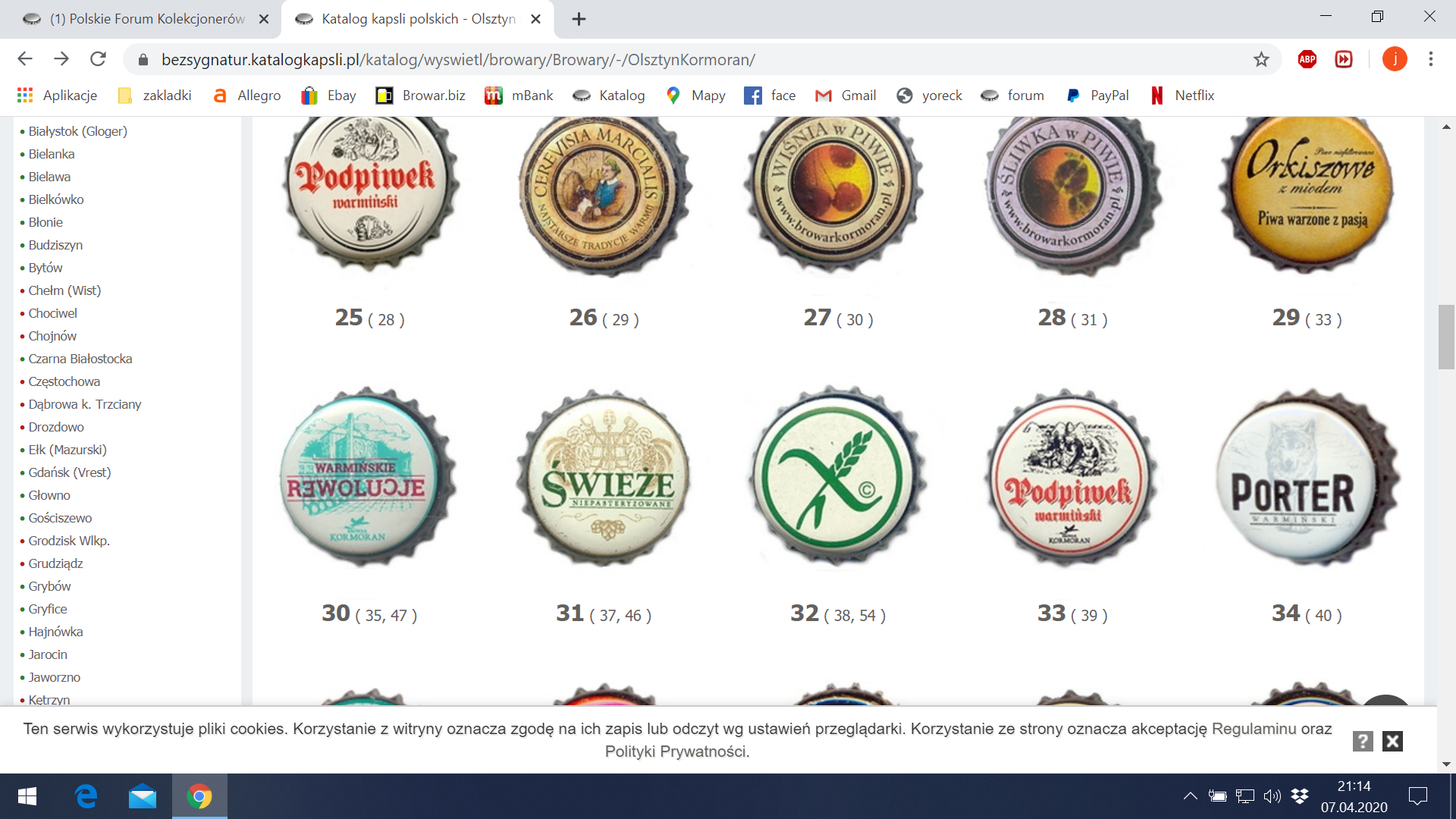Reload the page
The height and width of the screenshot is (819, 1456).
point(98,59)
